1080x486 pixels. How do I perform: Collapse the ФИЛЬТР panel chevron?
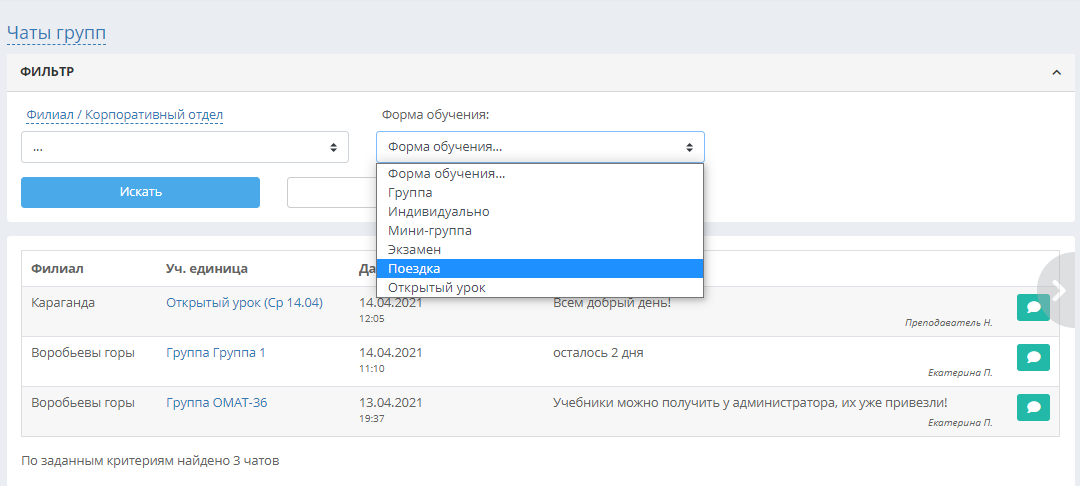(x=1057, y=72)
